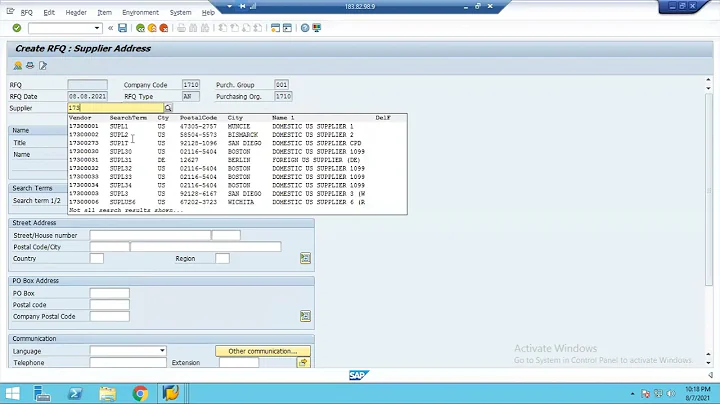
Task: Click the Find binoculars icon
Action: (193, 28)
